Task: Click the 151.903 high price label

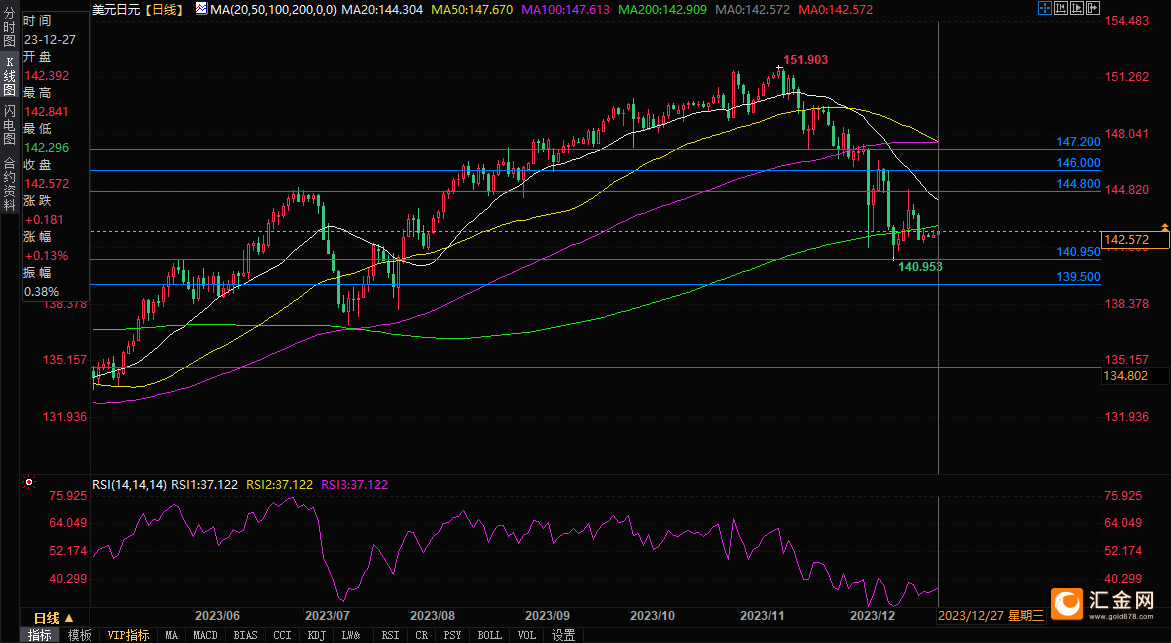Action: pyautogui.click(x=805, y=60)
